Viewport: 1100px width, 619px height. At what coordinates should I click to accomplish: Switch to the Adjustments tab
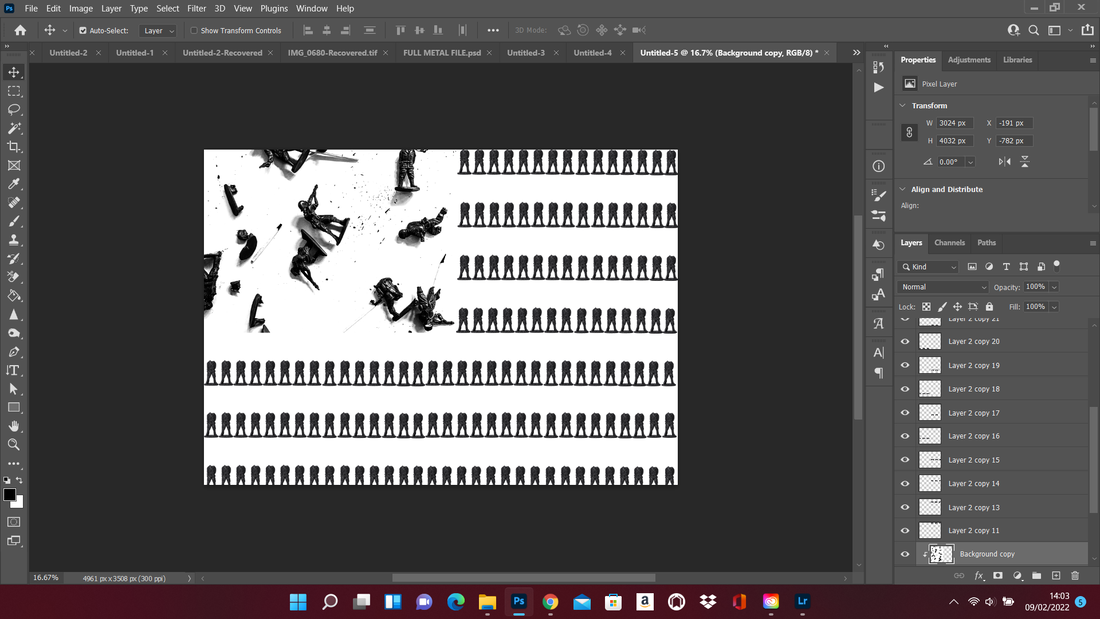click(969, 60)
